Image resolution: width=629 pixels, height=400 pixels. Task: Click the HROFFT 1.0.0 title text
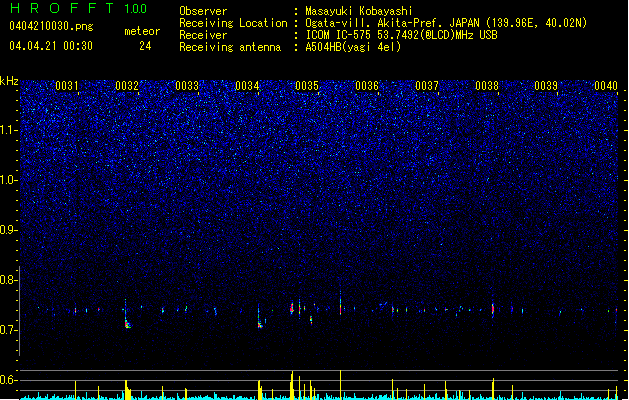pos(79,8)
